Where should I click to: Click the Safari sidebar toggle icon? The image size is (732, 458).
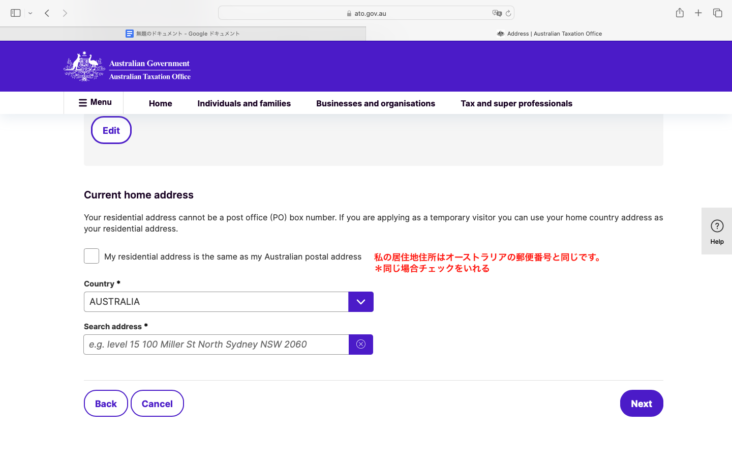click(14, 13)
